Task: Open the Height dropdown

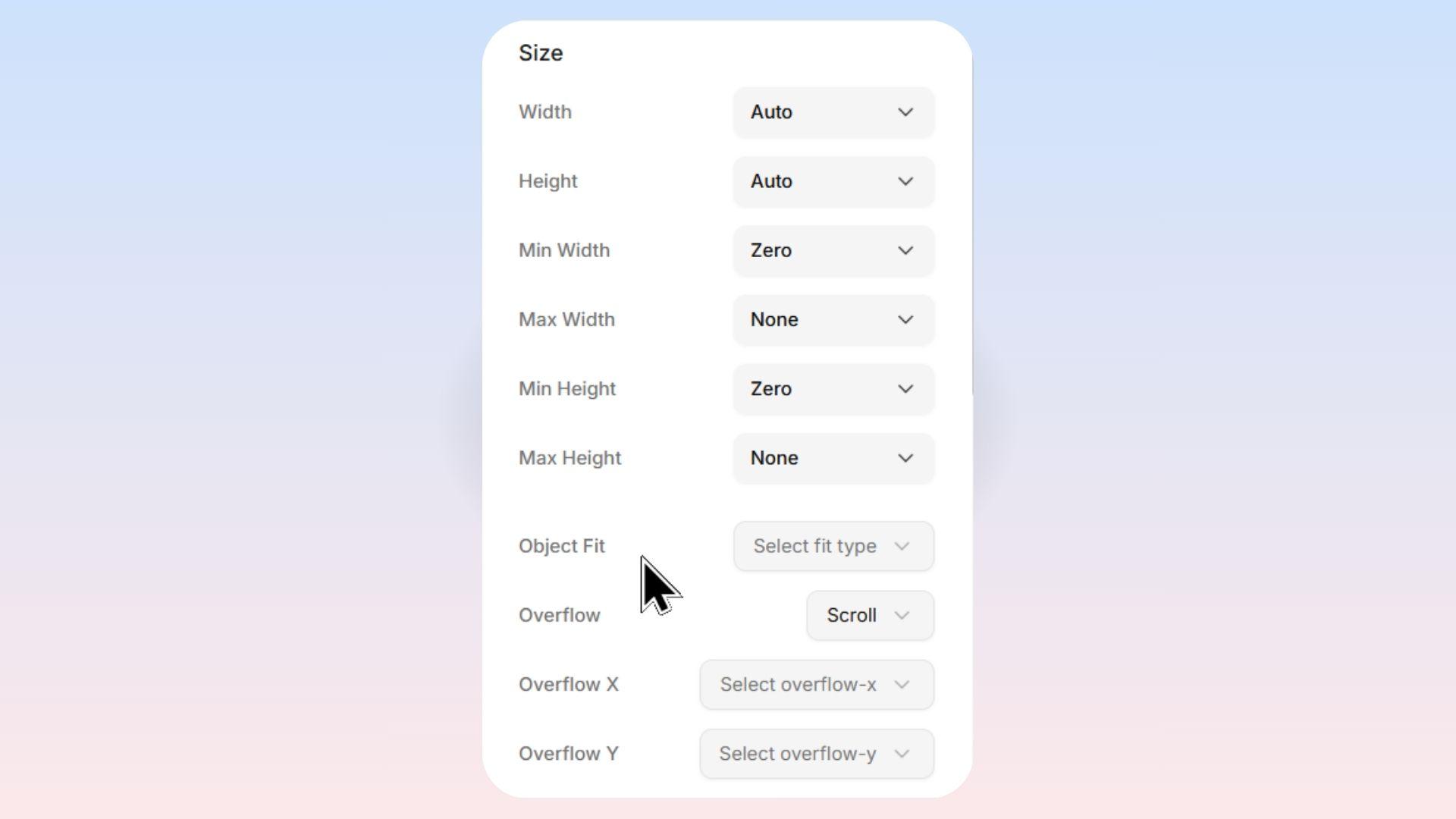Action: click(833, 181)
